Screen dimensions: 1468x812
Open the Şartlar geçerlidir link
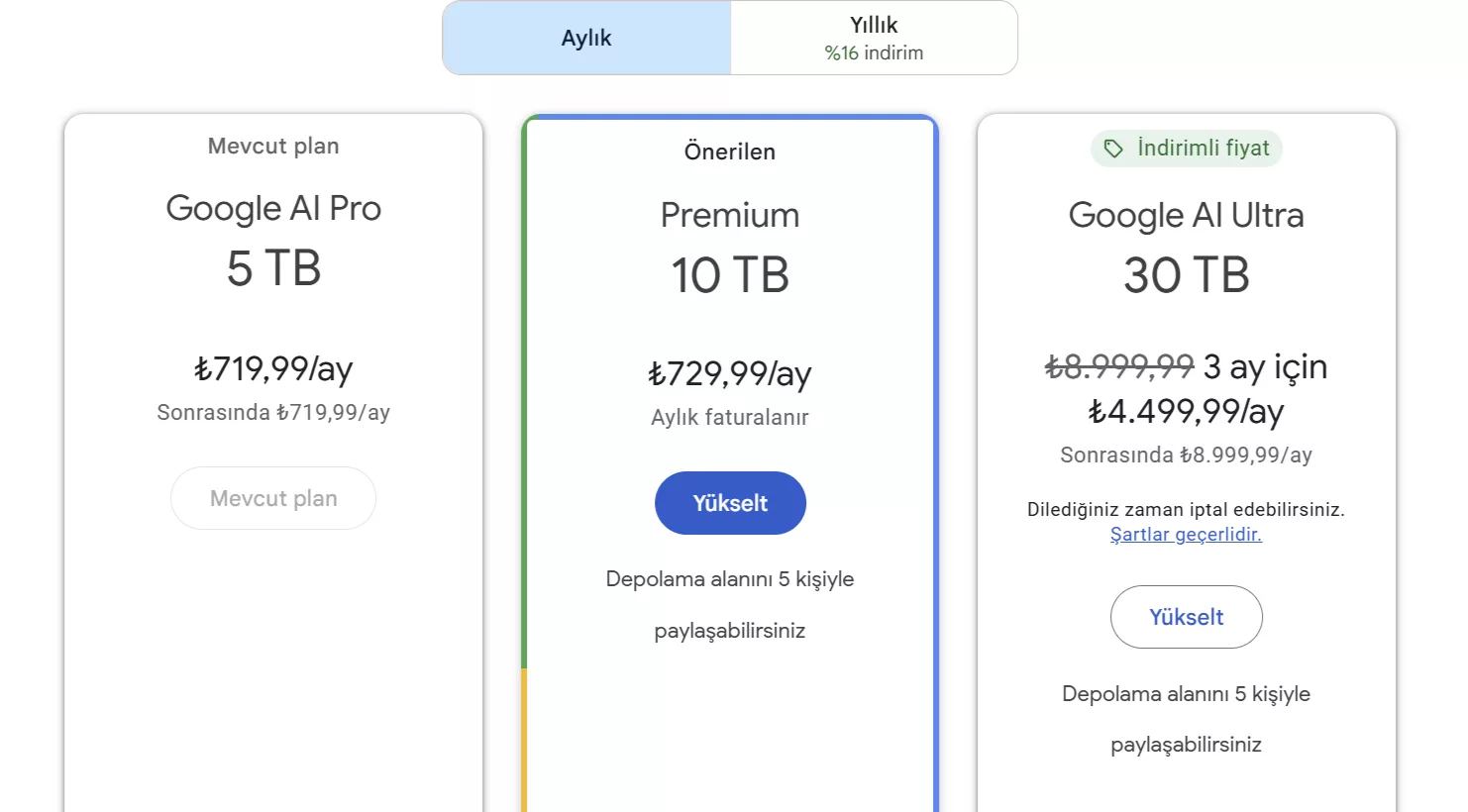pos(1186,535)
